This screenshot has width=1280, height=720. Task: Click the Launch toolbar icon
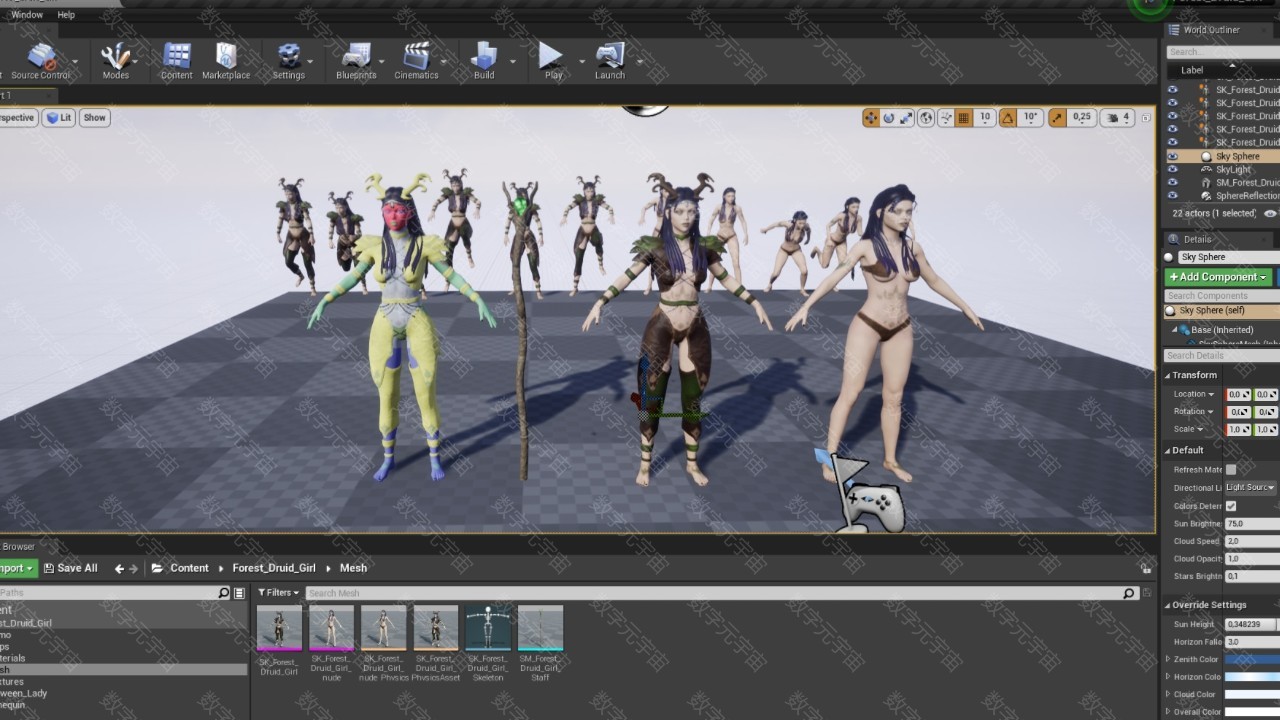click(x=610, y=60)
